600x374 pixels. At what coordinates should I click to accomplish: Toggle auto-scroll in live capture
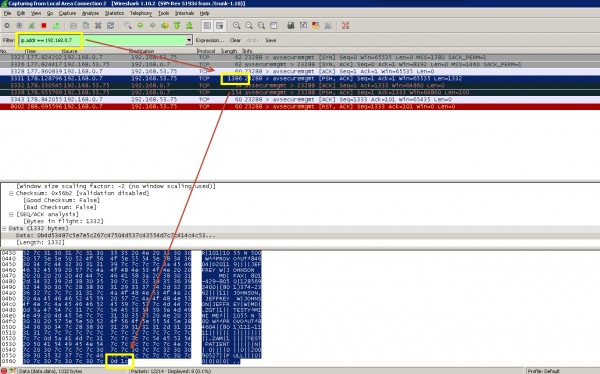coord(219,26)
